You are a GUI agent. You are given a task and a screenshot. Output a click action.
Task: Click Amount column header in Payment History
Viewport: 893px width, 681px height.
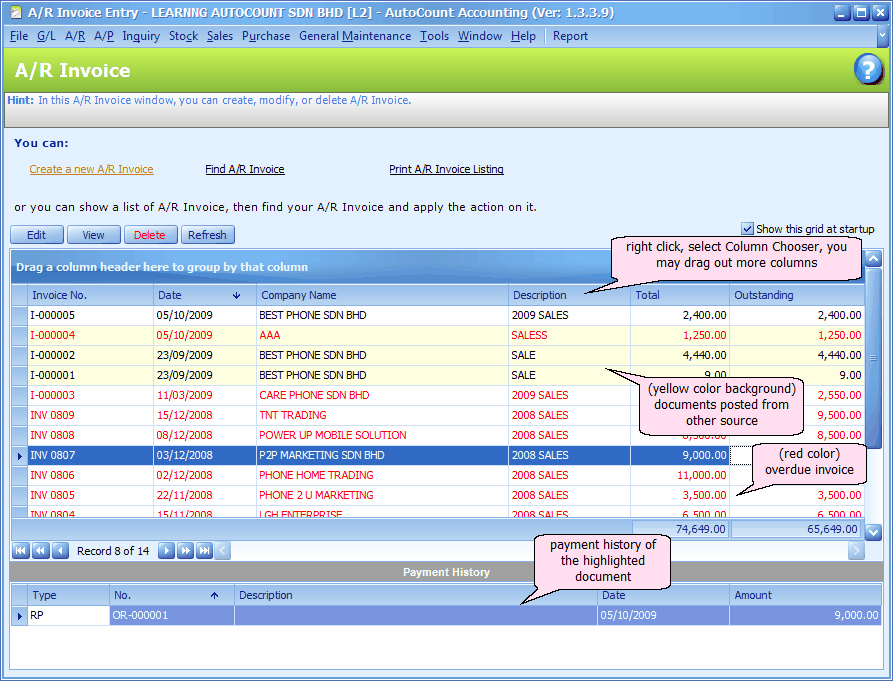coord(805,595)
